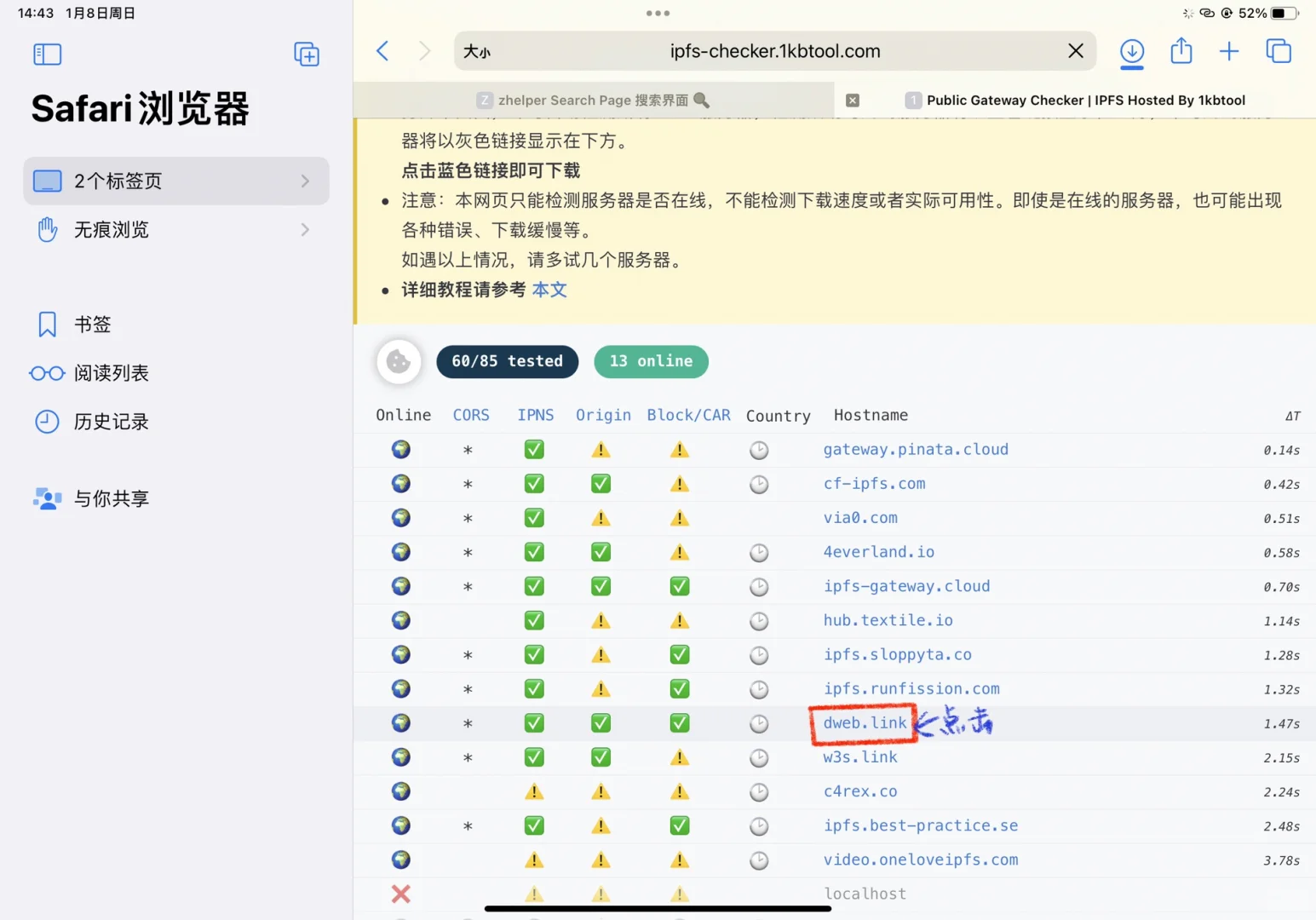Click the Block/CAR column header
The height and width of the screenshot is (920, 1316).
point(688,415)
